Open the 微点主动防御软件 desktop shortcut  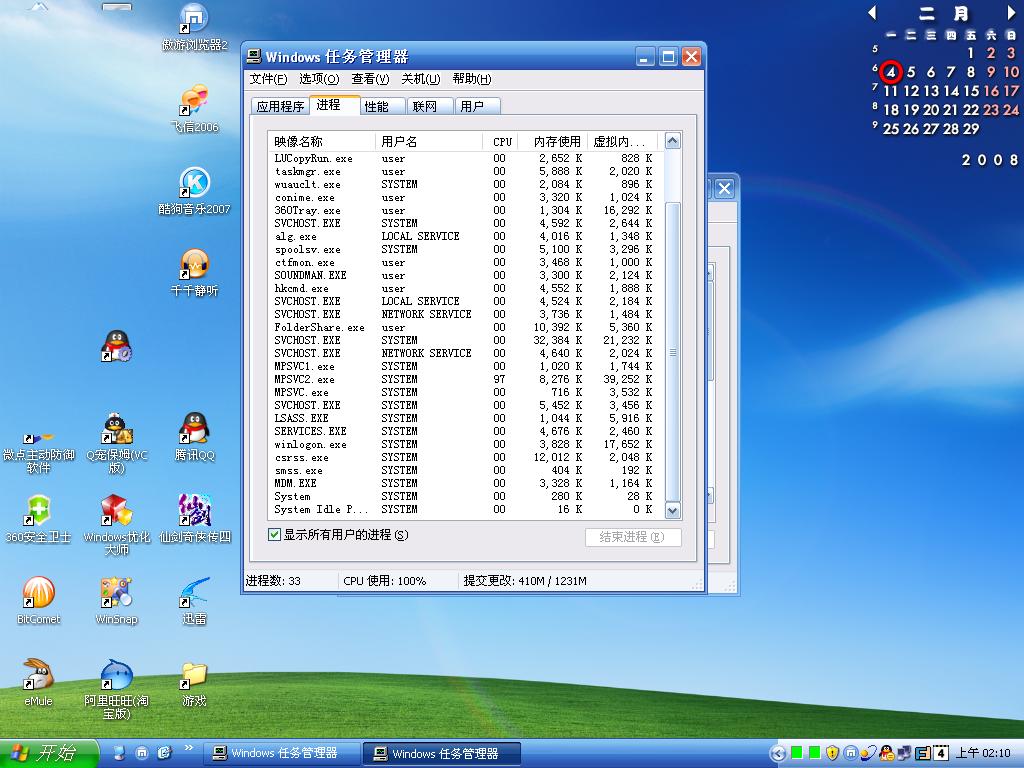pos(39,451)
